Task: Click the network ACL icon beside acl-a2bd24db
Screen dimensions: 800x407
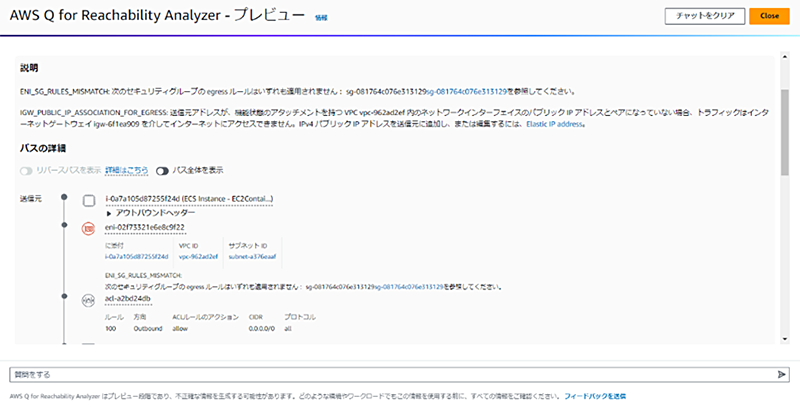Action: pyautogui.click(x=89, y=301)
